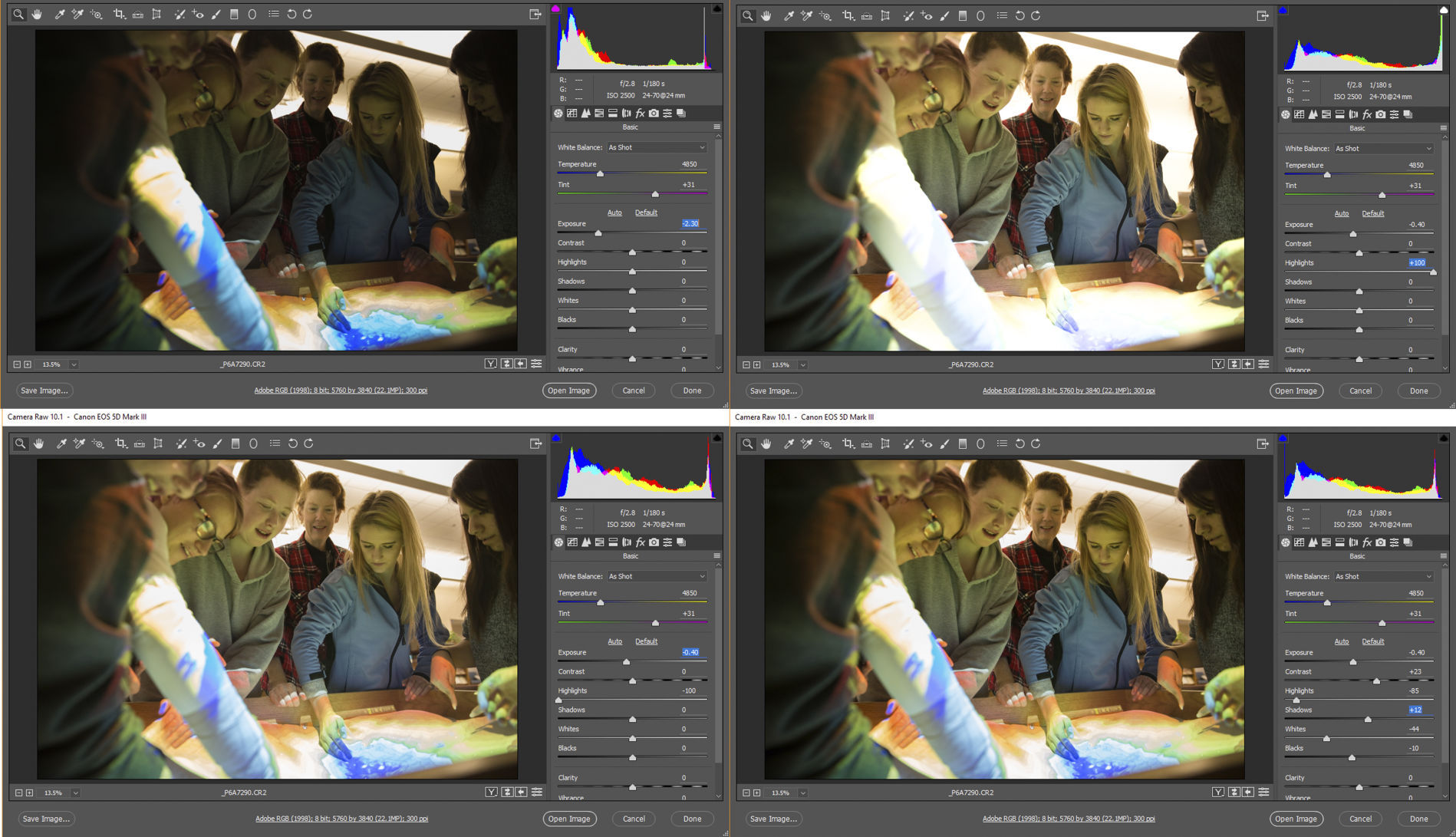Zoom out with minus icon in top-left window
The width and height of the screenshot is (1456, 837).
point(17,364)
